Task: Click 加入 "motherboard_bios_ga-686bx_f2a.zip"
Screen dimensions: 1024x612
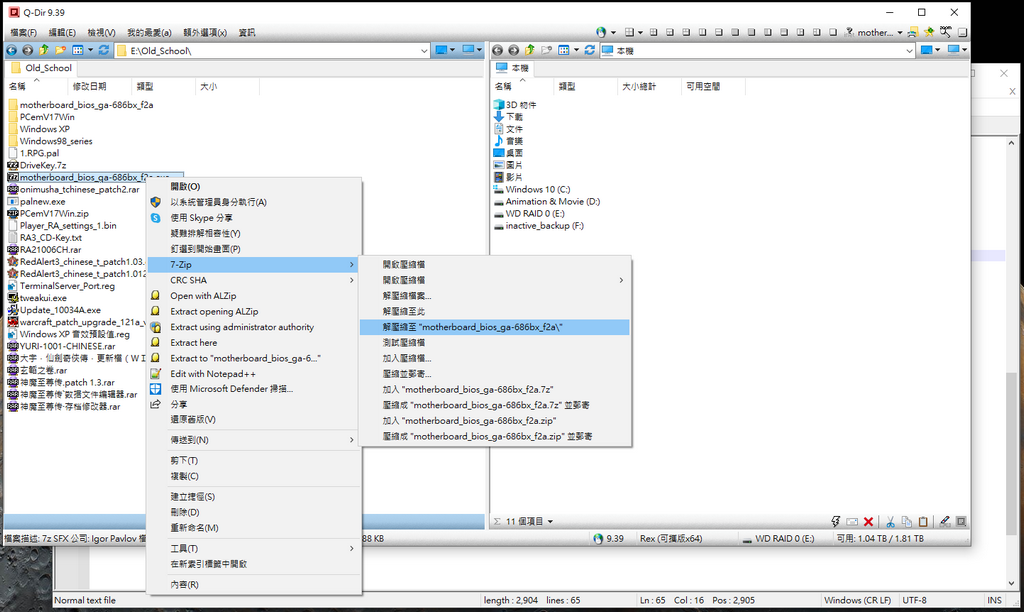Action: pyautogui.click(x=495, y=421)
